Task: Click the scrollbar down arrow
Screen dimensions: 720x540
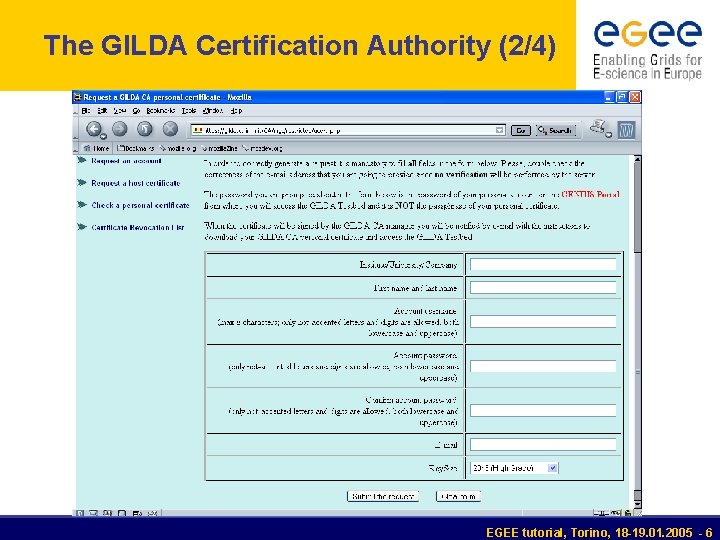Action: 637,505
